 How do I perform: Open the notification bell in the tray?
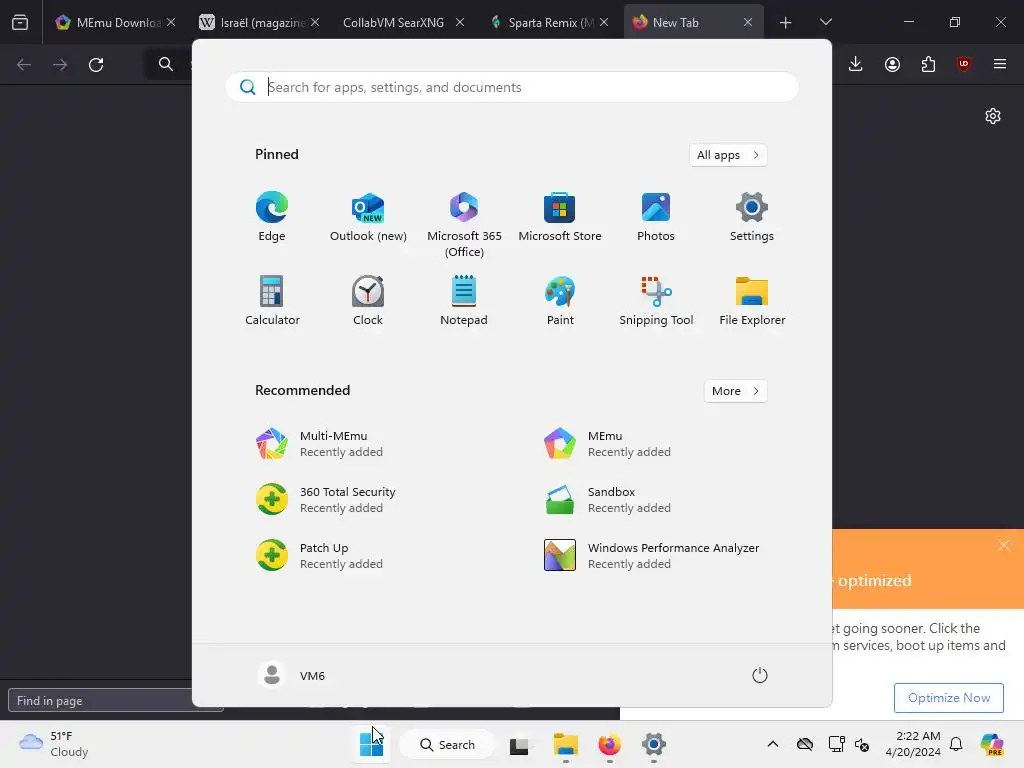[x=956, y=744]
